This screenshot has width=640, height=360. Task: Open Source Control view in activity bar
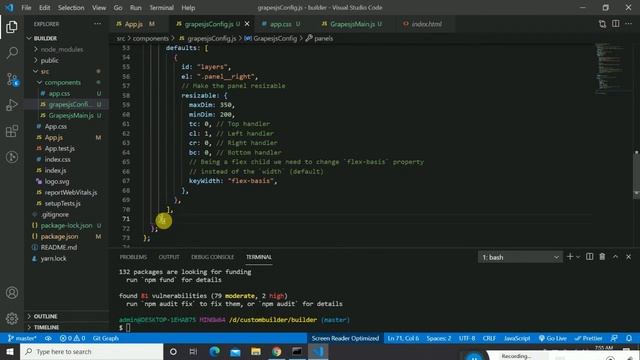click(12, 79)
